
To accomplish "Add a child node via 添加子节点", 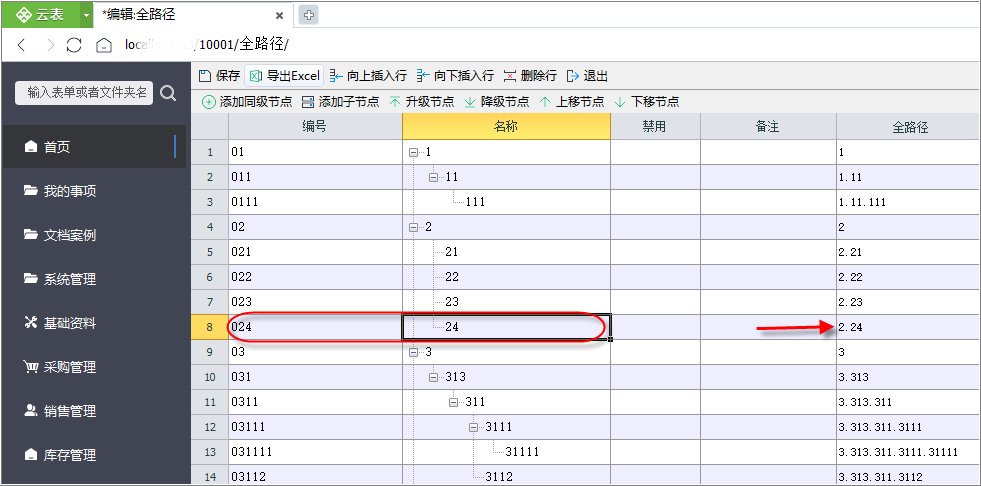I will [340, 102].
